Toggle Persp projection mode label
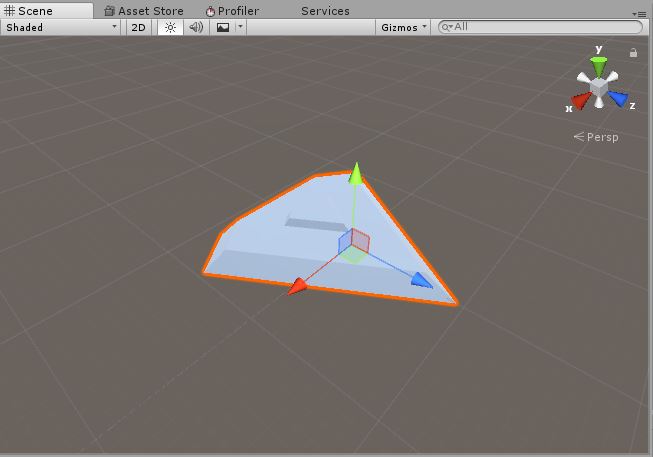Image resolution: width=653 pixels, height=457 pixels. coord(596,137)
